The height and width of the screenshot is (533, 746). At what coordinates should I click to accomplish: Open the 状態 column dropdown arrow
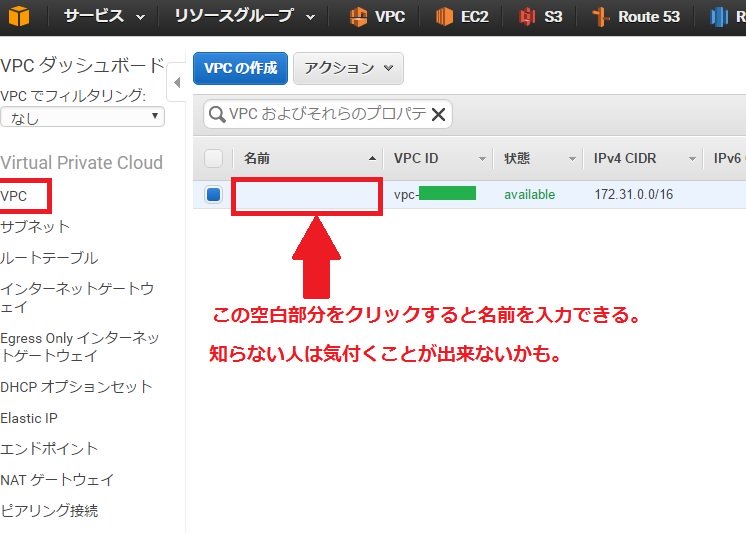572,158
